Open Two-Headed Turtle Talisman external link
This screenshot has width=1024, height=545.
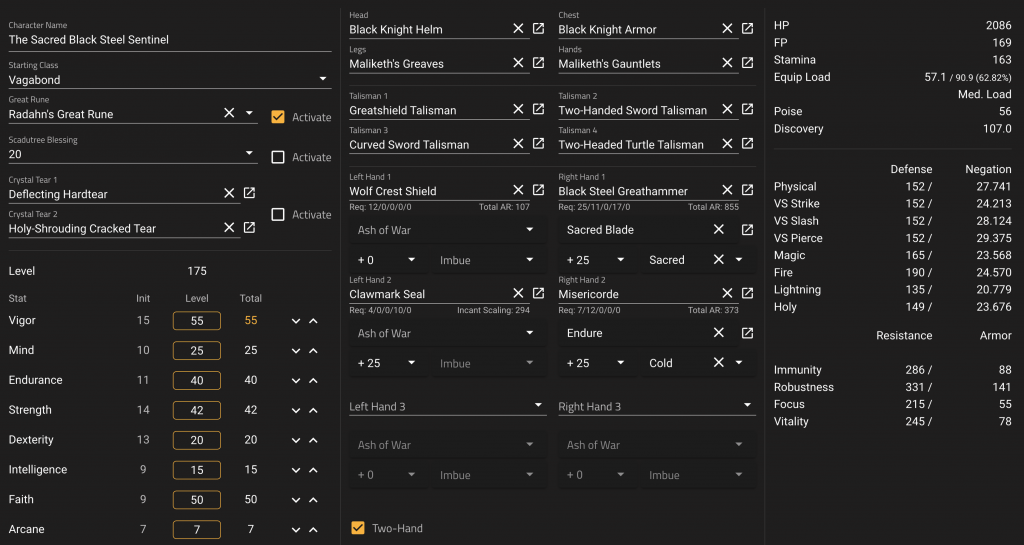point(747,144)
